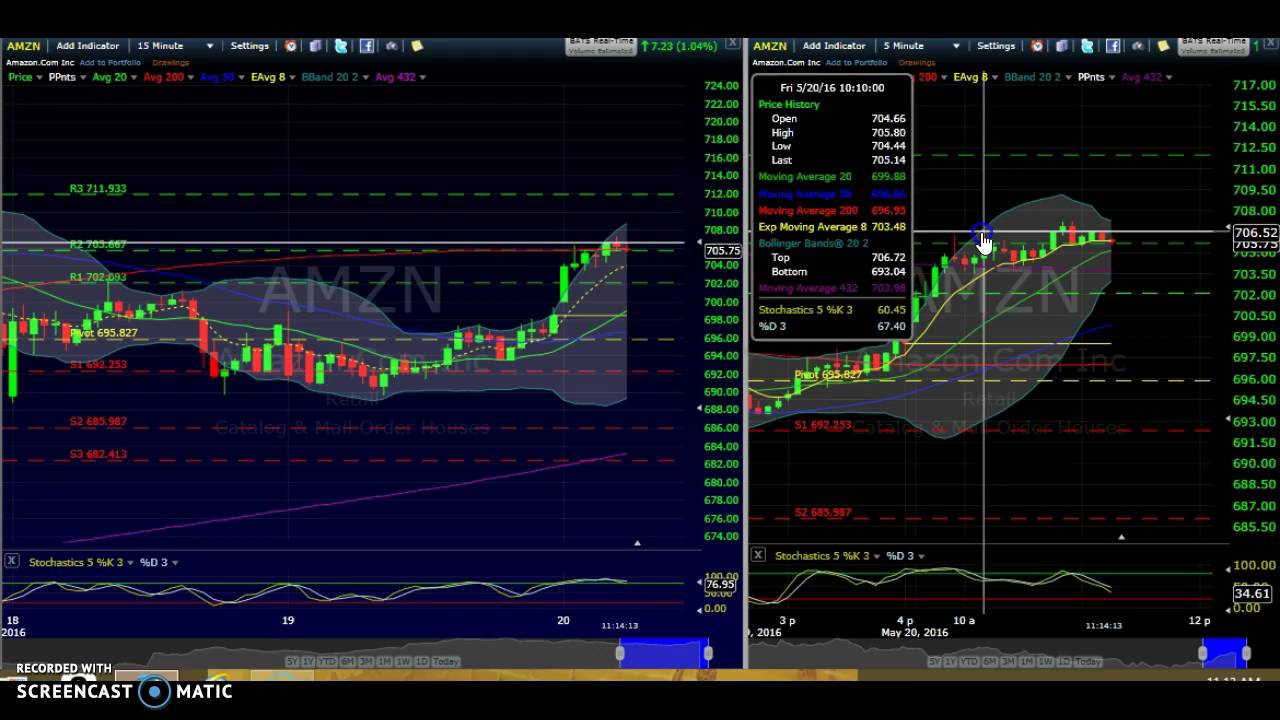Click the copy chart icon in 15 Minute chart
Viewport: 1280px width, 720px height.
[315, 46]
